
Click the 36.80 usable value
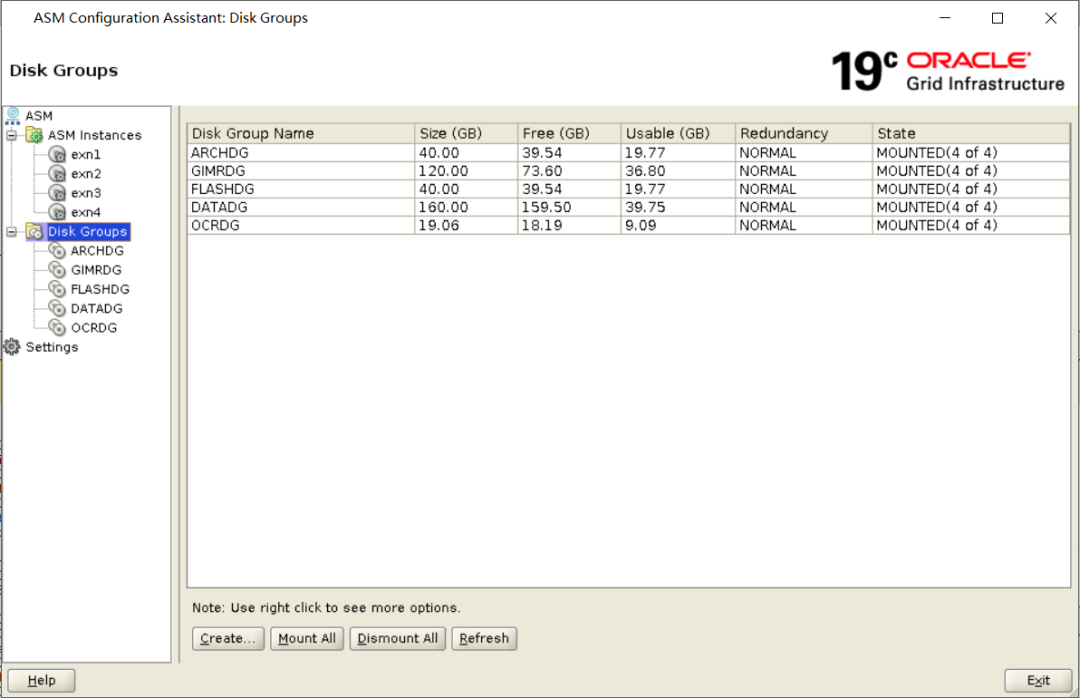[x=645, y=171]
